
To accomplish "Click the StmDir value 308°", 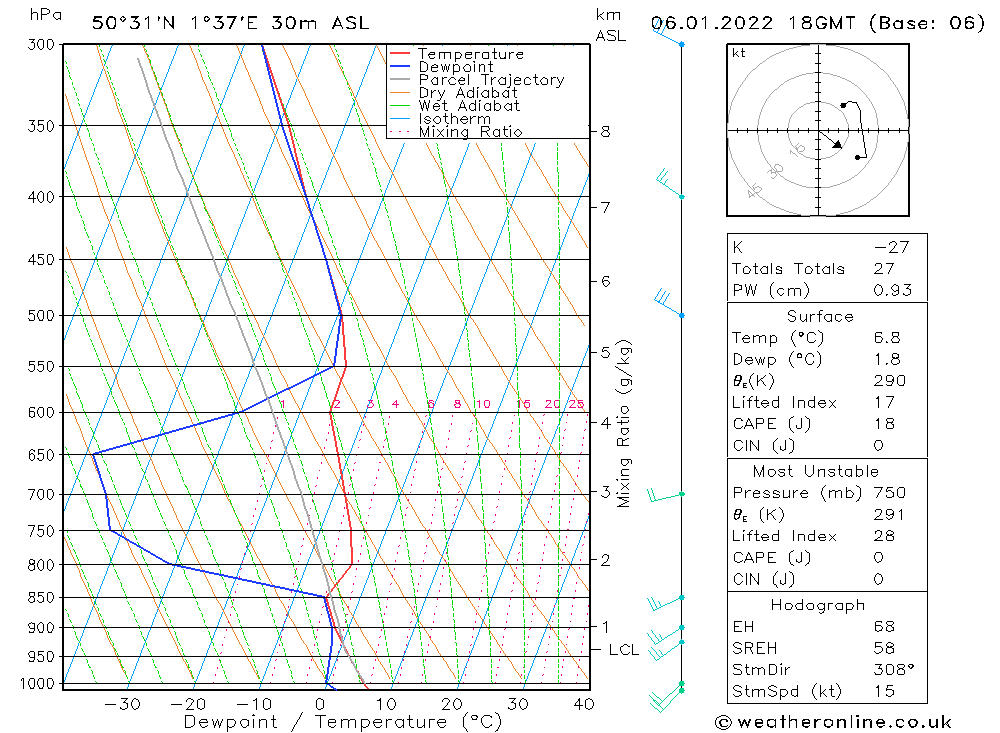I will (893, 670).
